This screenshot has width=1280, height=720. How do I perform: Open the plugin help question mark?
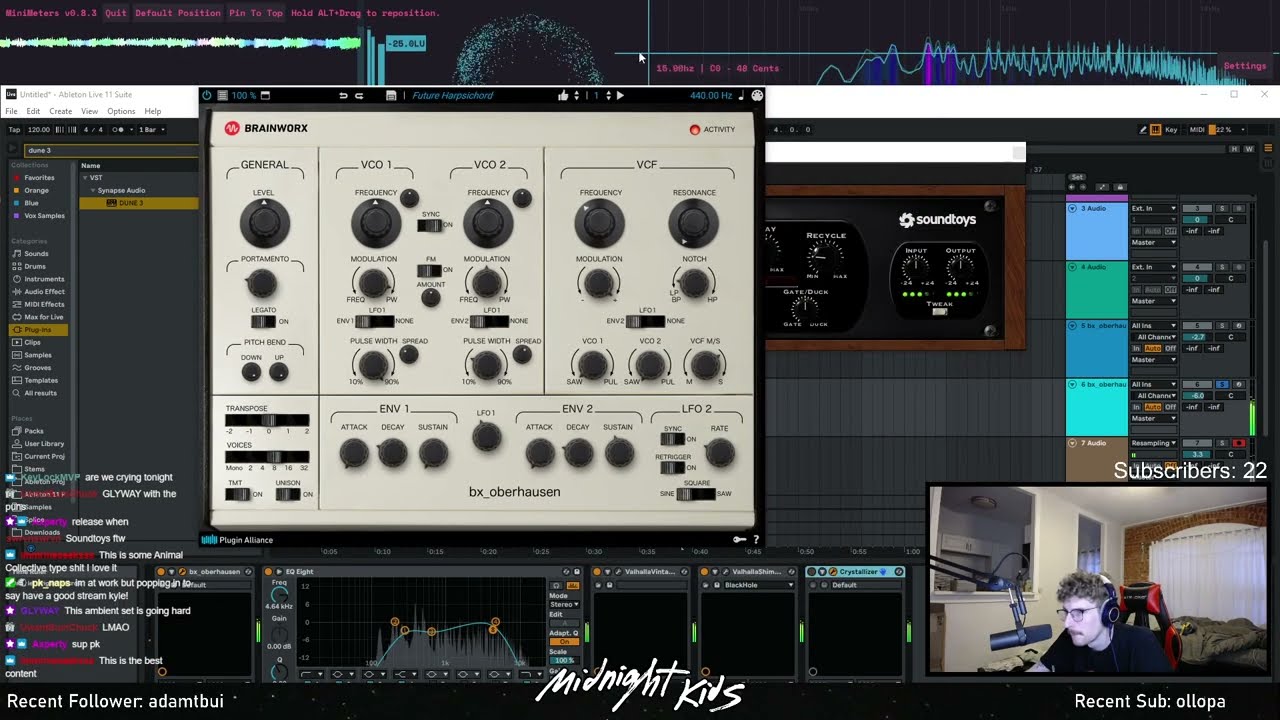[x=755, y=539]
